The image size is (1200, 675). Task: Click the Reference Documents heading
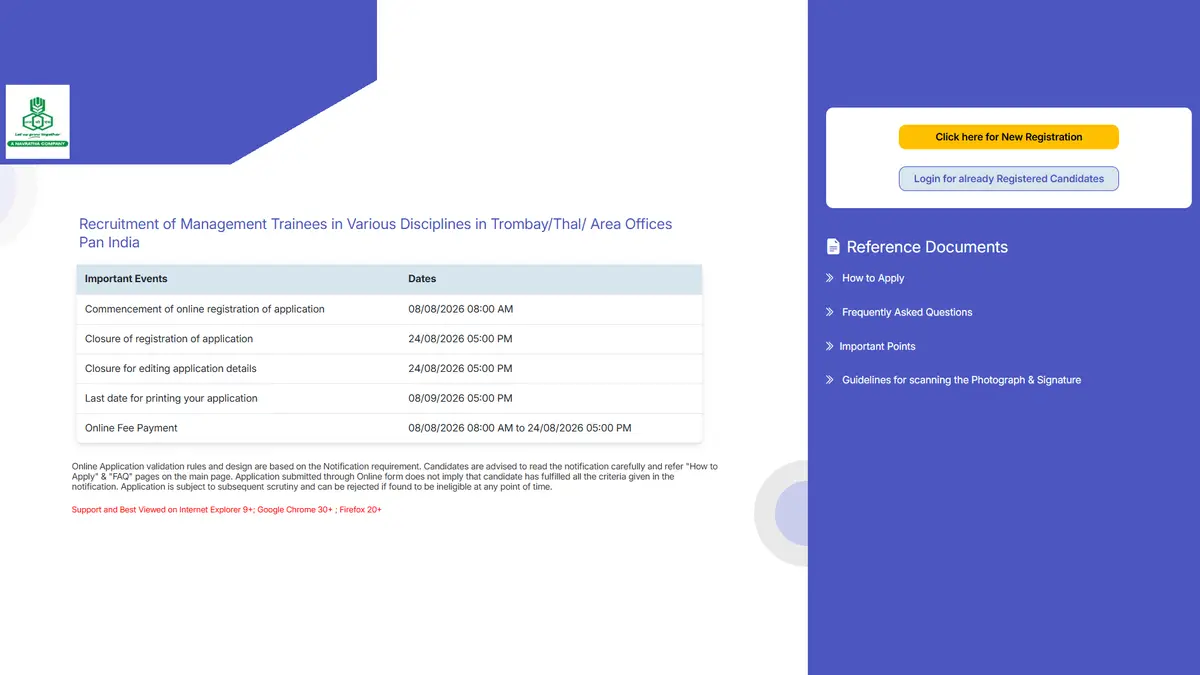tap(927, 247)
